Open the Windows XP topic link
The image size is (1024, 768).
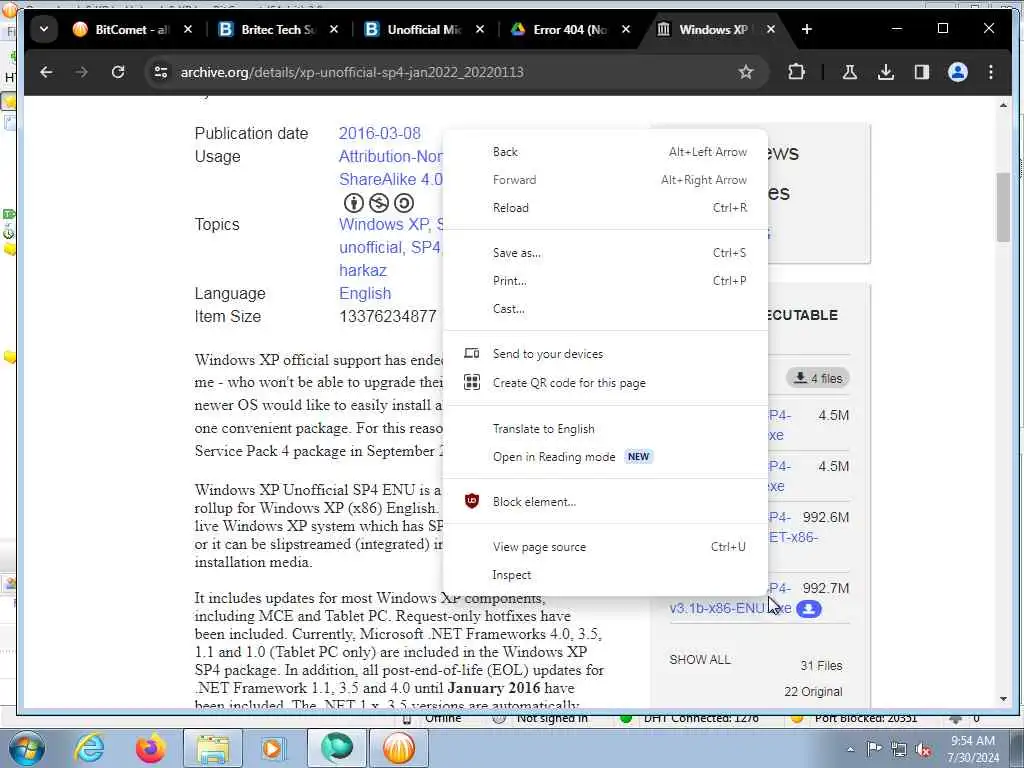(384, 224)
